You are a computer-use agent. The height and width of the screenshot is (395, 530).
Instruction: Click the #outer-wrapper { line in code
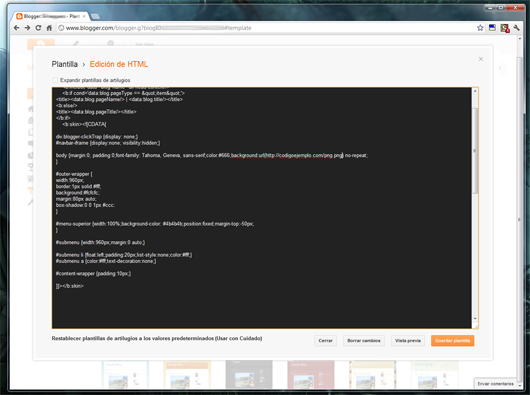point(74,174)
